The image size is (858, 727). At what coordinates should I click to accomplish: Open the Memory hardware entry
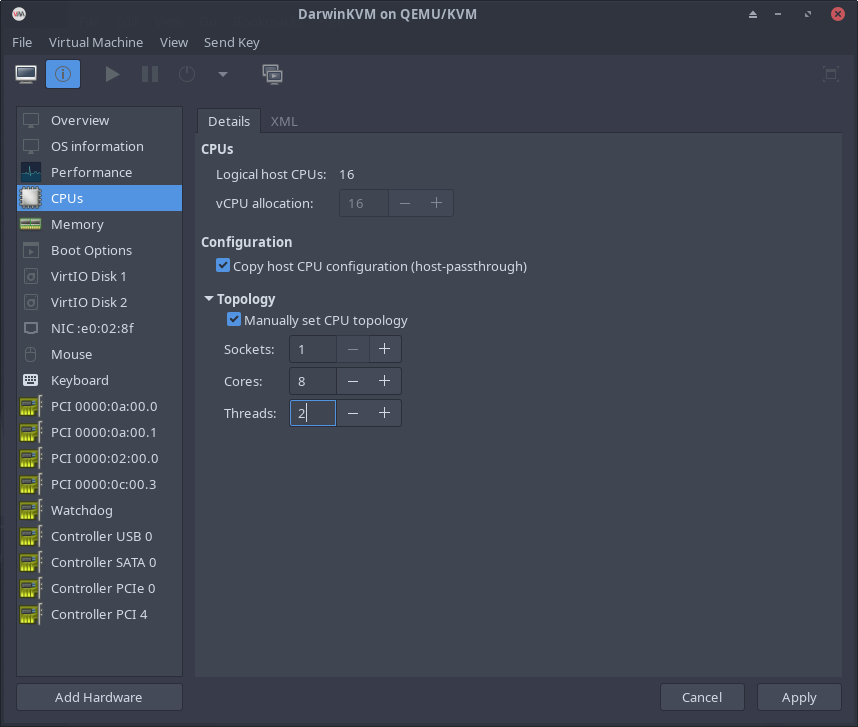[x=100, y=224]
